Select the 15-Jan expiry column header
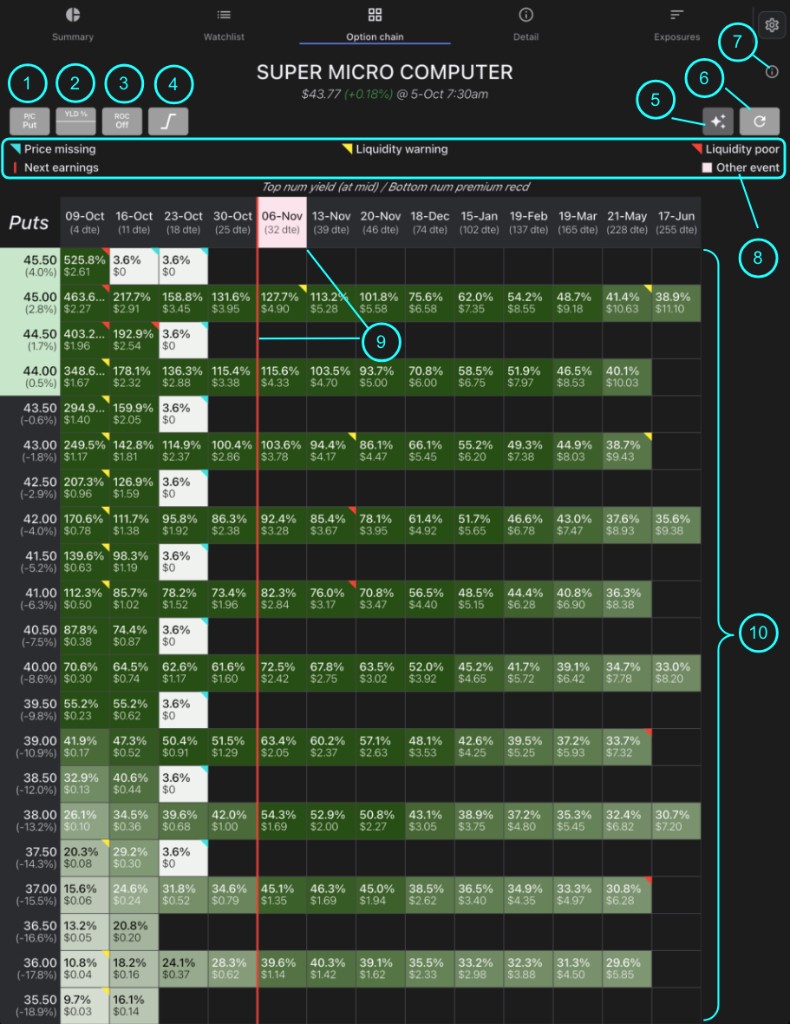This screenshot has width=790, height=1024. [x=479, y=222]
